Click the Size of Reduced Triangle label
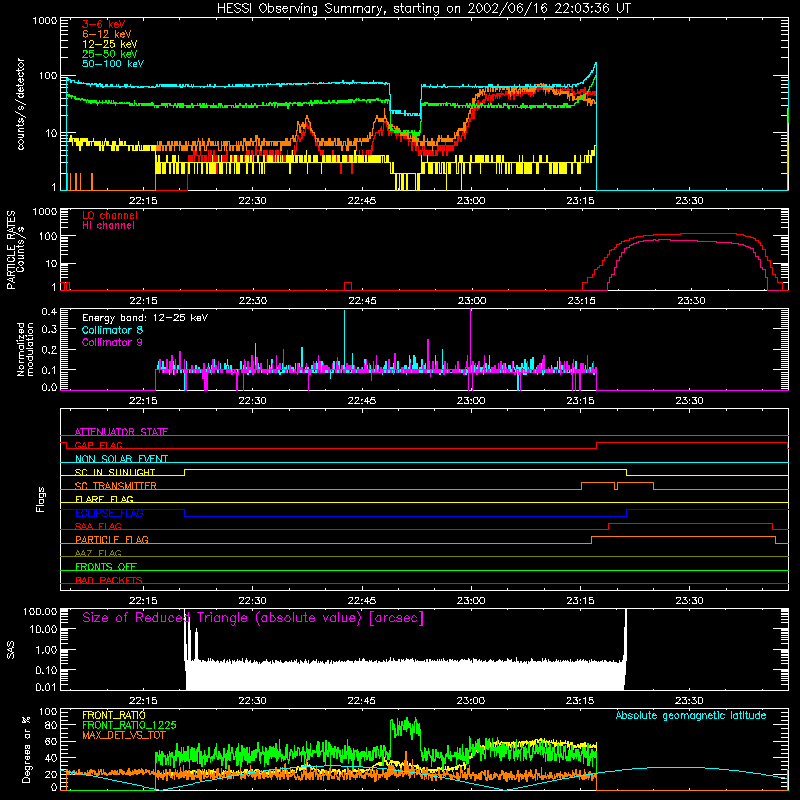Screen dimensions: 800x800 click(253, 618)
